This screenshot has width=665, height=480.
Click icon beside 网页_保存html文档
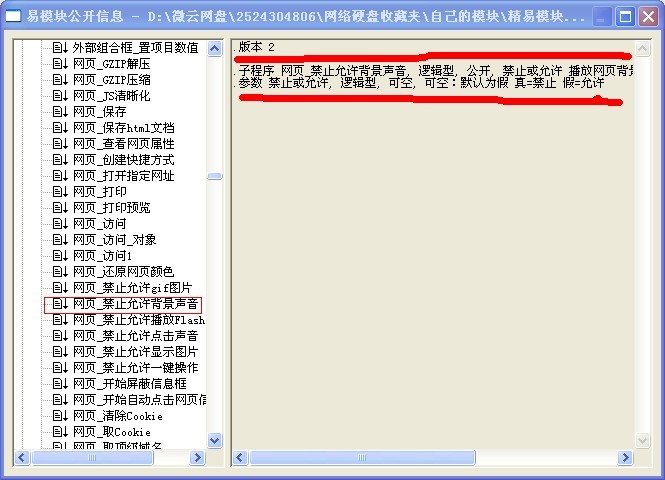[60, 128]
